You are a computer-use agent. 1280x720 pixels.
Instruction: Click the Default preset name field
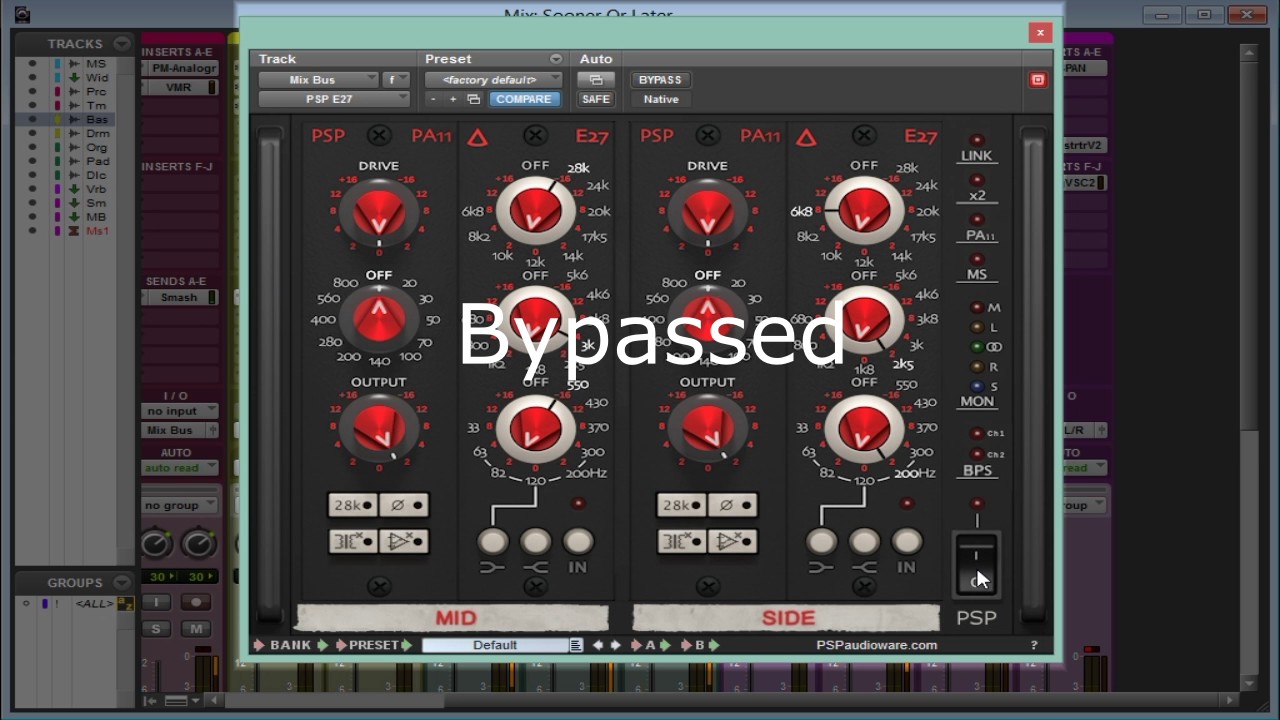tap(495, 645)
